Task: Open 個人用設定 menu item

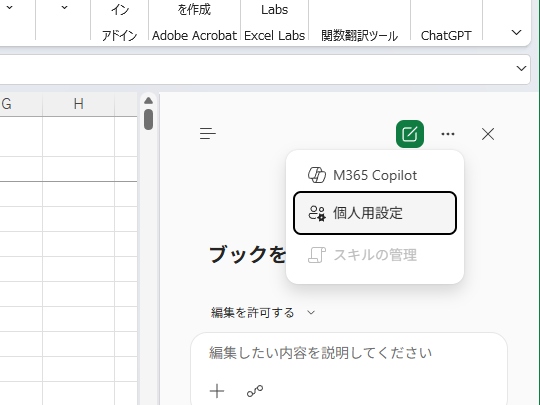Action: tap(375, 213)
